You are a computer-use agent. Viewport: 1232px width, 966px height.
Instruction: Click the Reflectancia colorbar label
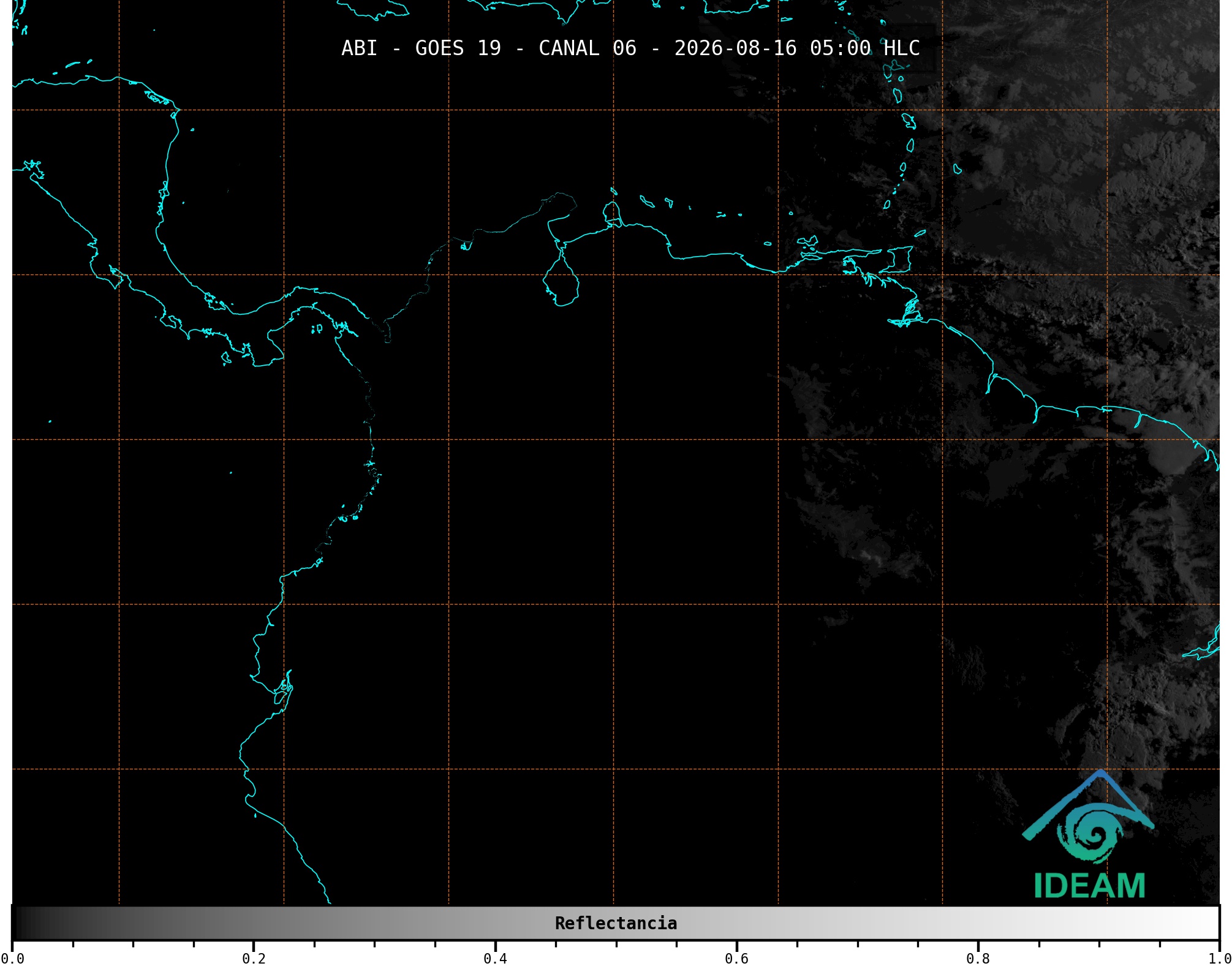point(616,923)
